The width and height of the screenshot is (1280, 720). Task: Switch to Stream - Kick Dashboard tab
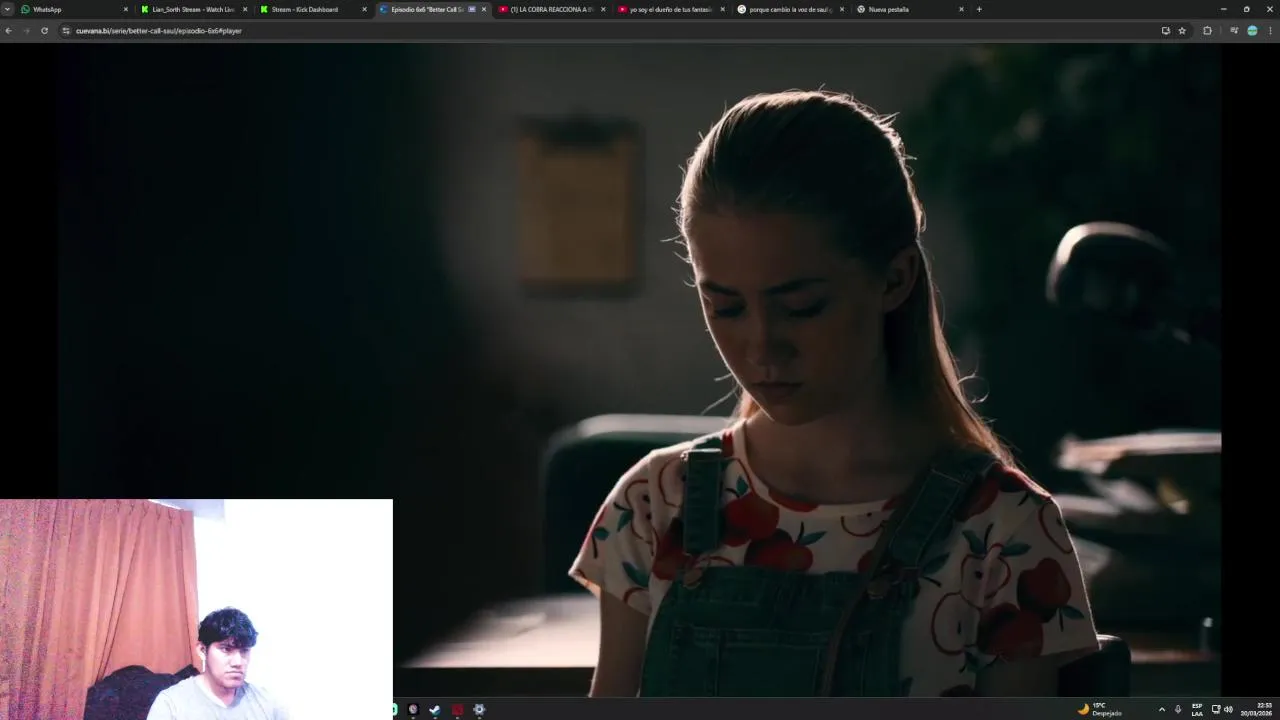(x=313, y=9)
